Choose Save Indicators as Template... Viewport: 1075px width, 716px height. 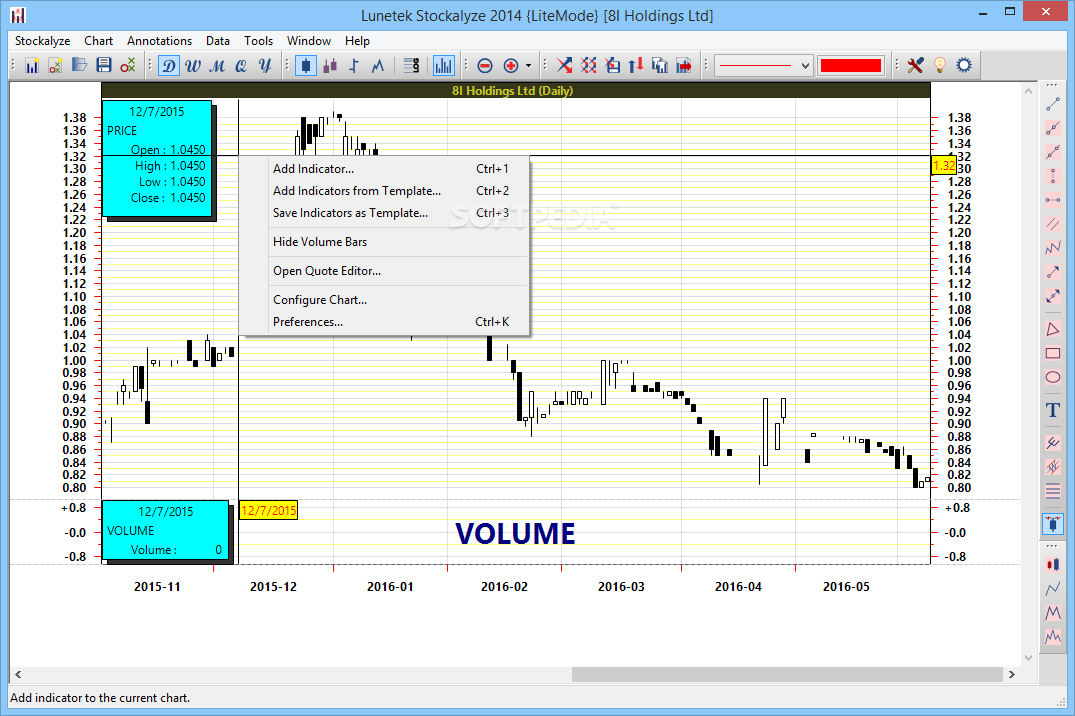(385, 213)
